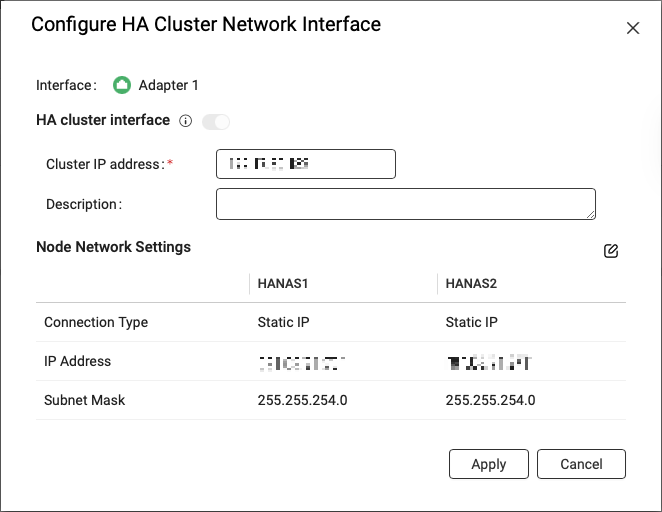Screen dimensions: 662x512
Task: Click the HANAS1 column header
Action: click(283, 284)
